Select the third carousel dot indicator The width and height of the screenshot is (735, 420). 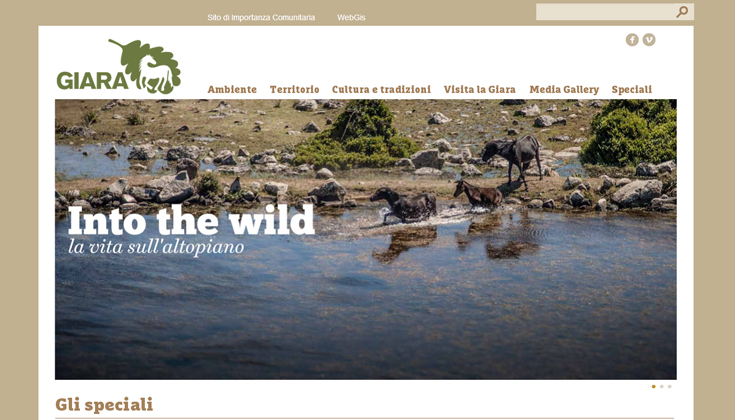pos(669,387)
